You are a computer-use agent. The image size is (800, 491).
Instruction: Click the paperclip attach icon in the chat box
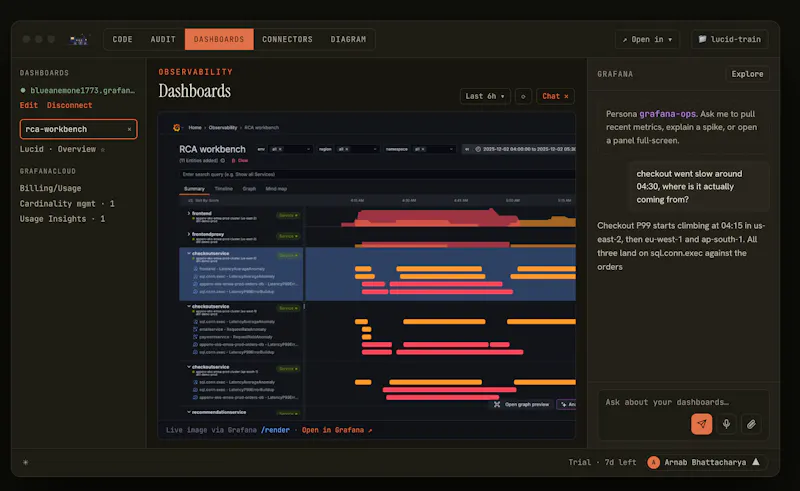click(x=751, y=424)
